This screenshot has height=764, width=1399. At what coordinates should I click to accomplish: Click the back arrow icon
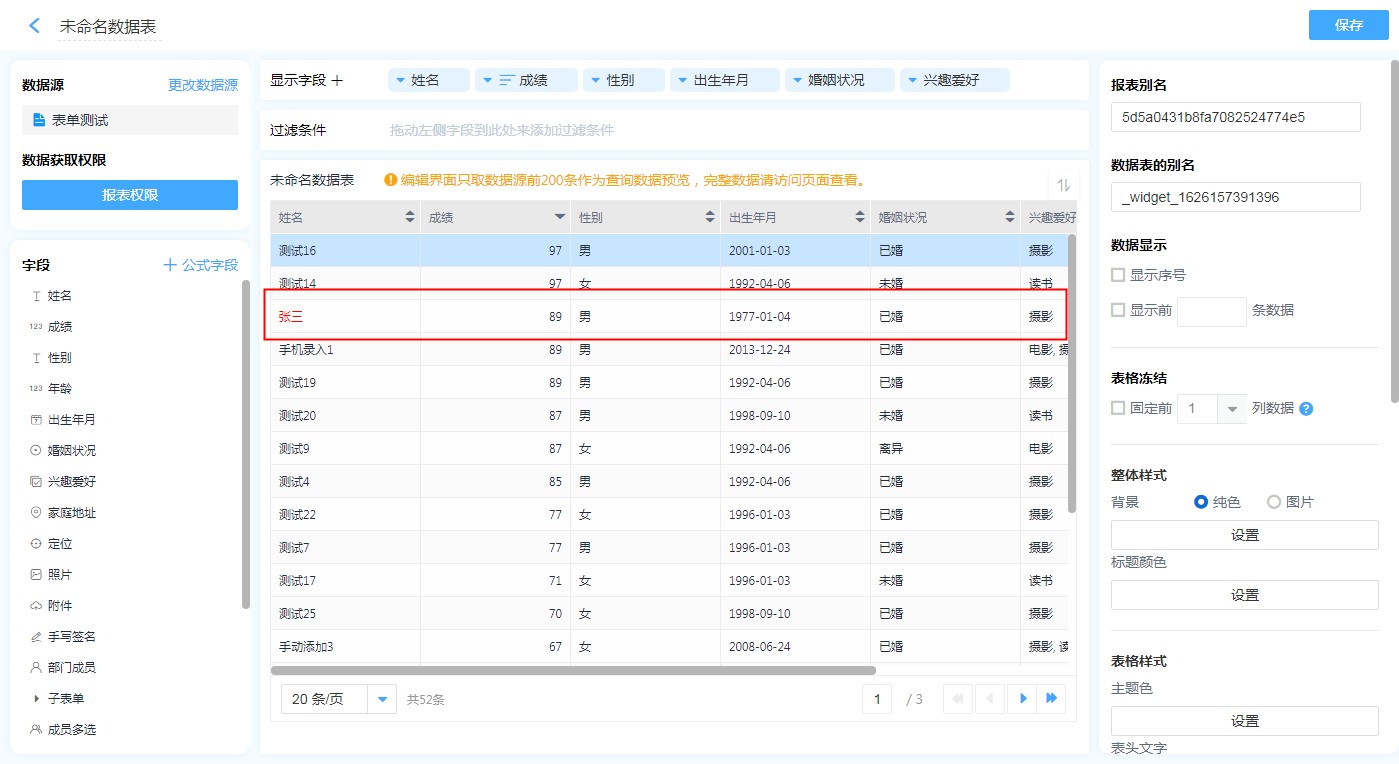click(x=35, y=26)
